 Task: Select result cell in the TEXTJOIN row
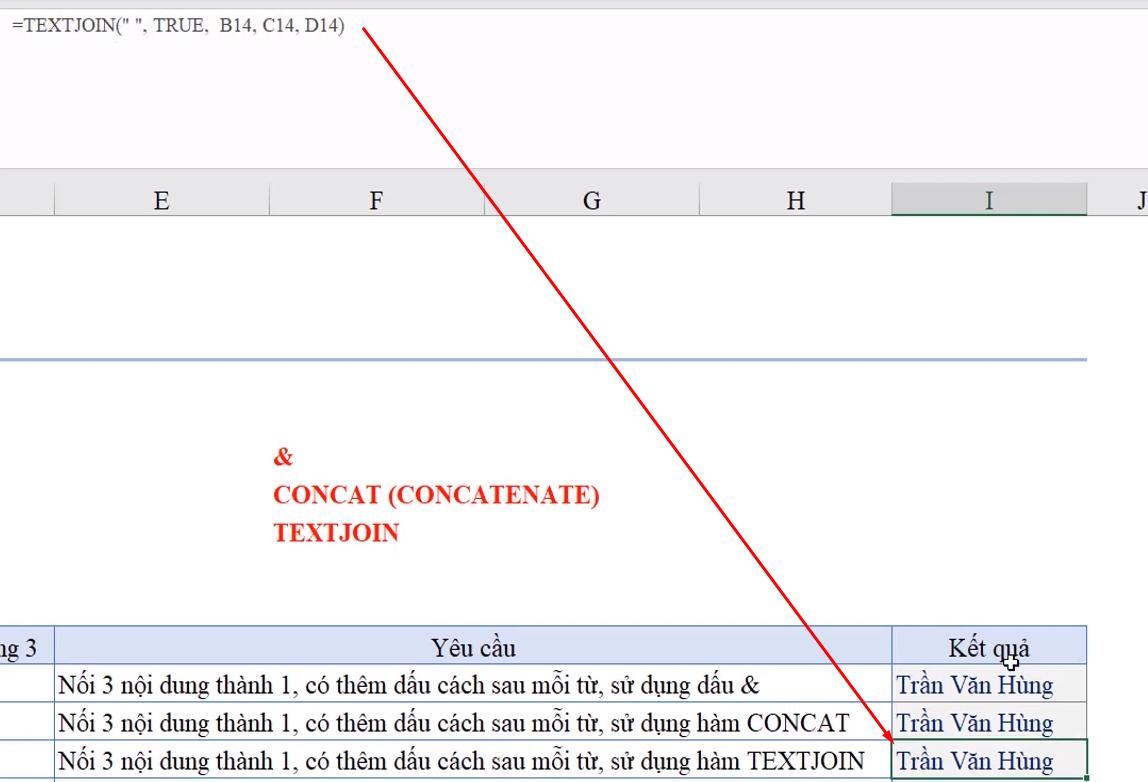[989, 760]
